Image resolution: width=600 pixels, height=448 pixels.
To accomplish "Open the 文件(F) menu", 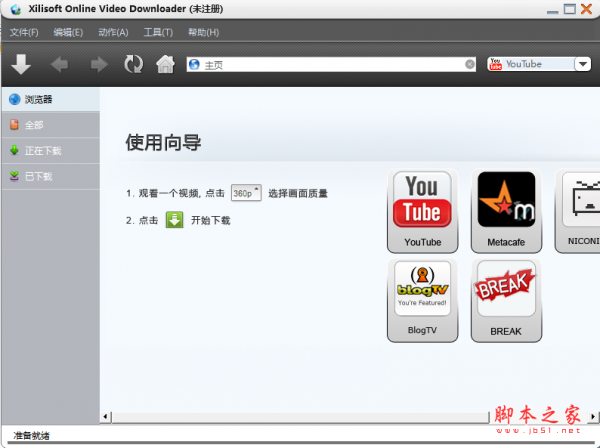I will click(x=24, y=33).
